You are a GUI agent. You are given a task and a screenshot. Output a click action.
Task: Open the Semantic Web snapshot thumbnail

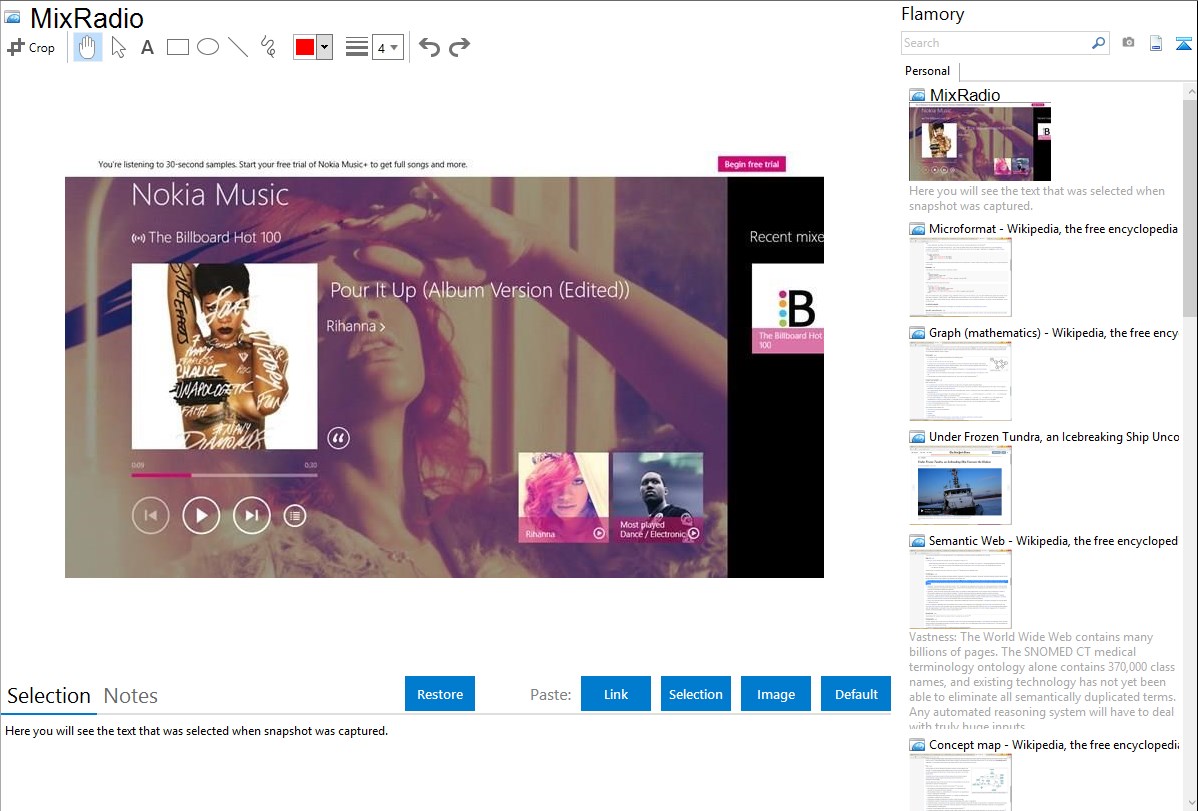[960, 589]
